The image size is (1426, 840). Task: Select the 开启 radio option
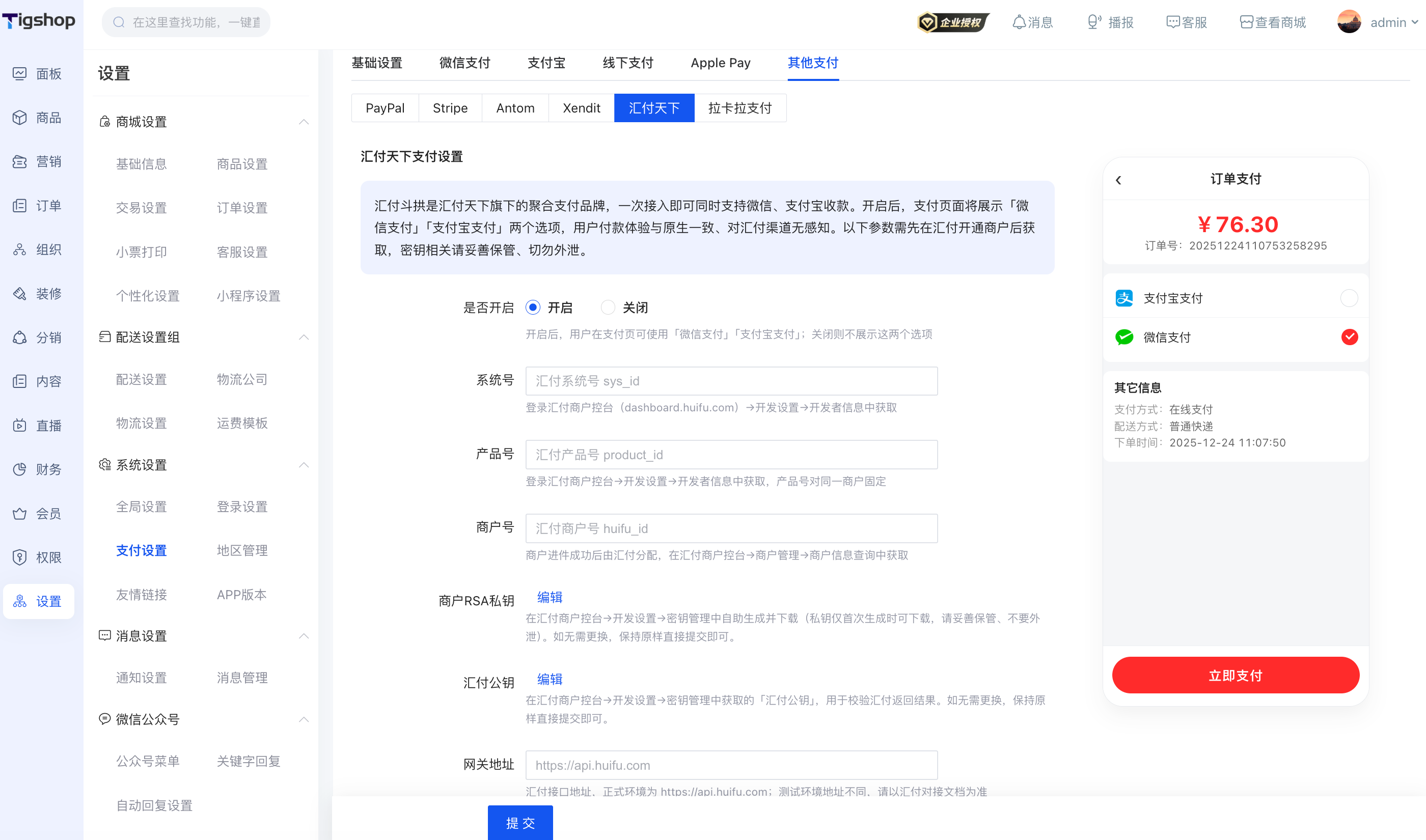pos(532,307)
